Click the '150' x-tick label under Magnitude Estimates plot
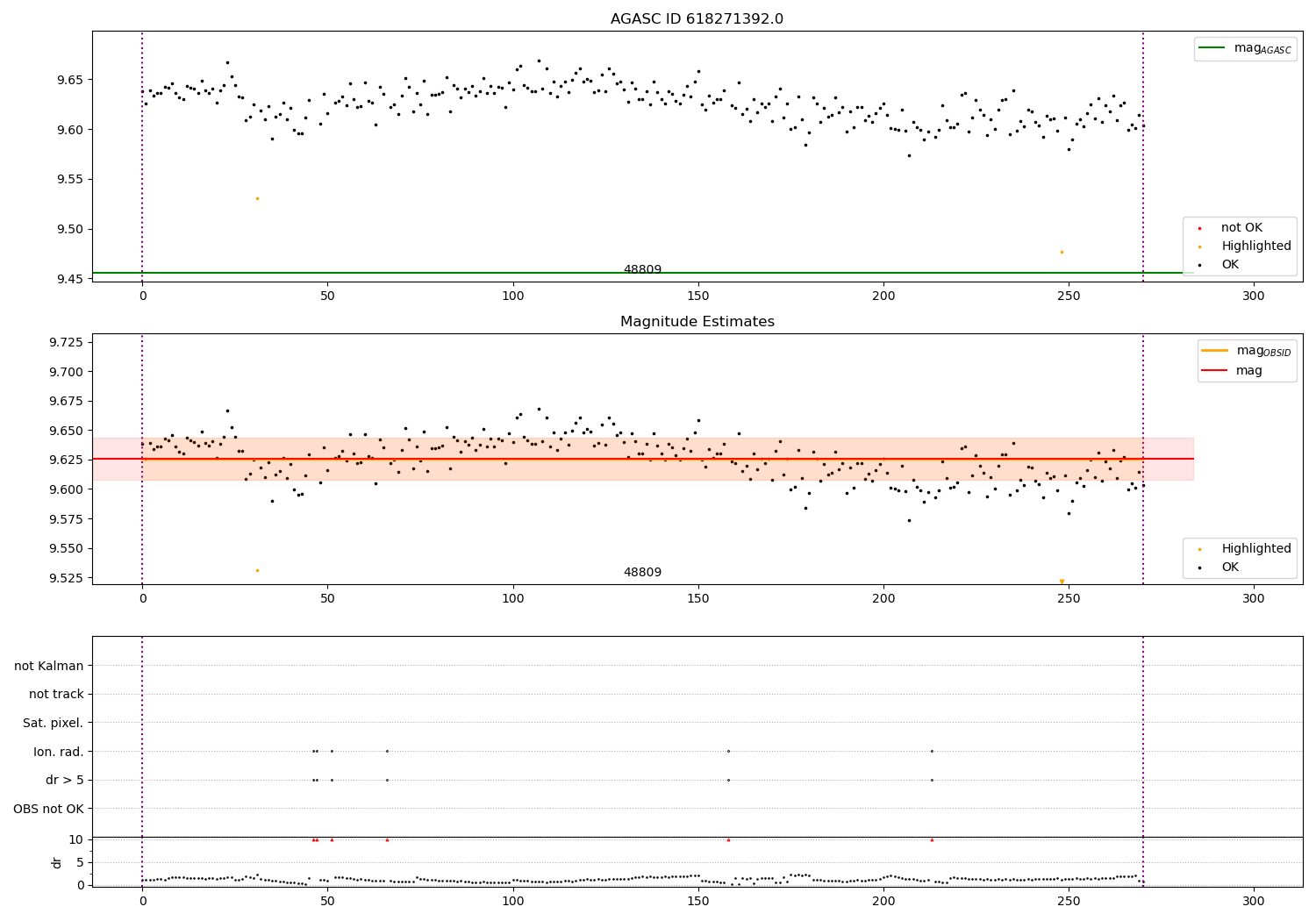Viewport: 1316px width, 921px height. [x=698, y=599]
